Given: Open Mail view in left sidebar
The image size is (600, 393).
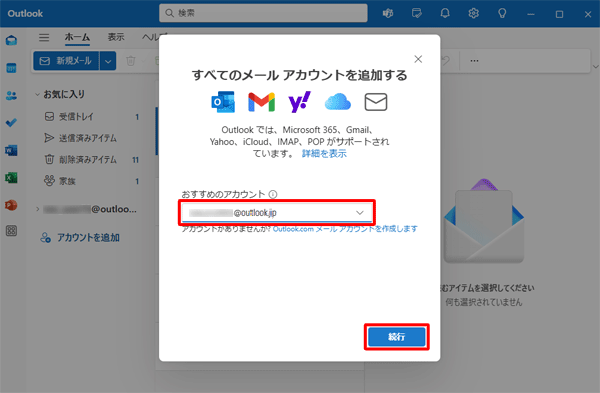Looking at the screenshot, I should tap(11, 40).
